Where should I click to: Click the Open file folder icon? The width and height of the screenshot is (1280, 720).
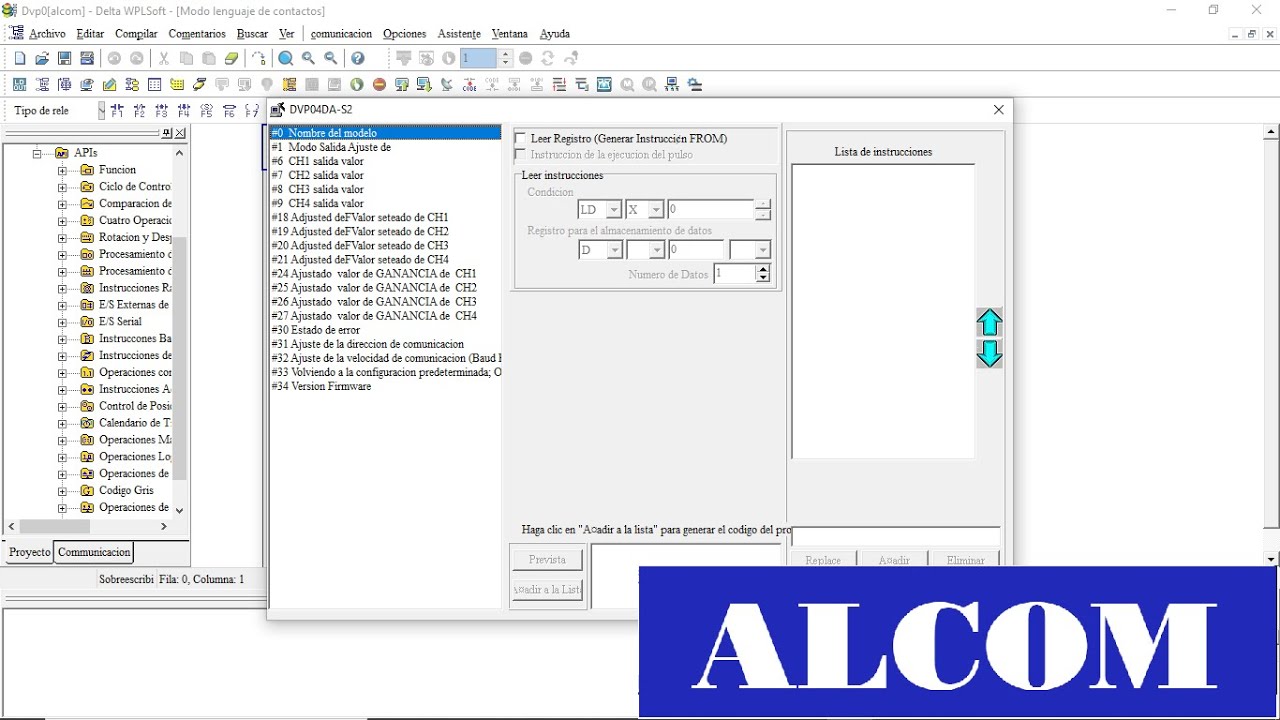click(x=42, y=59)
